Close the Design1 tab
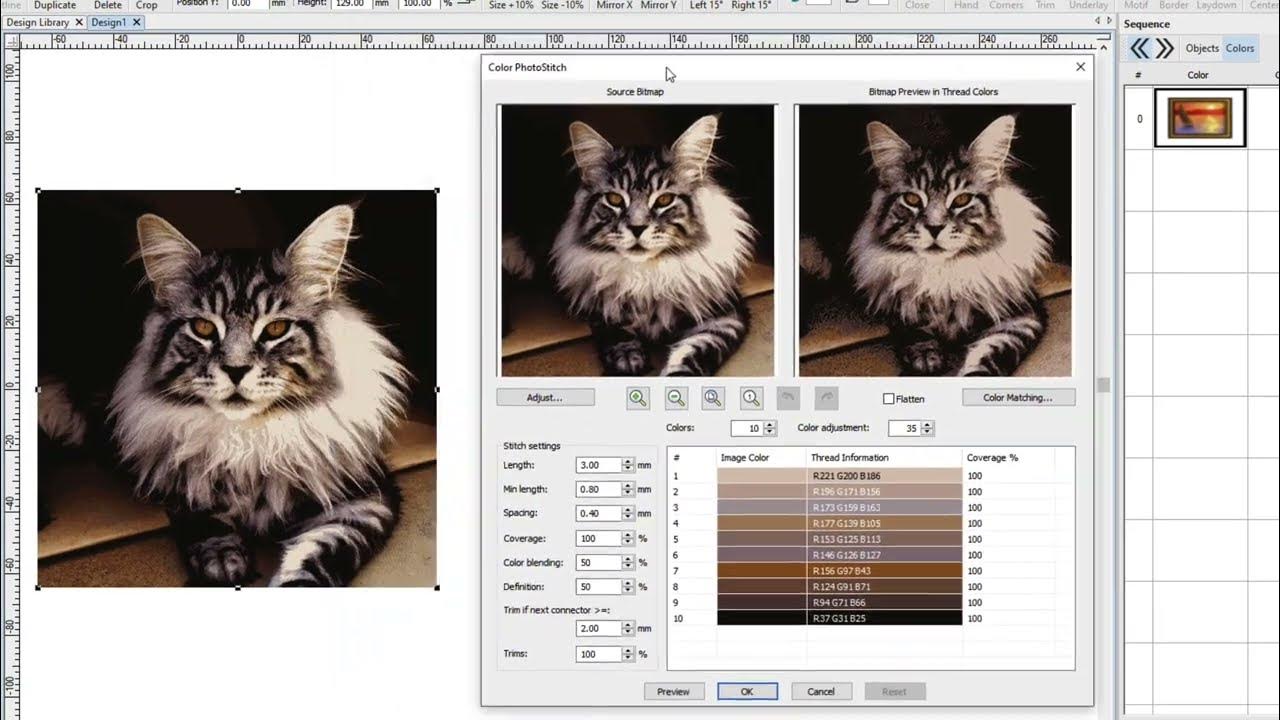1280x720 pixels. [137, 22]
